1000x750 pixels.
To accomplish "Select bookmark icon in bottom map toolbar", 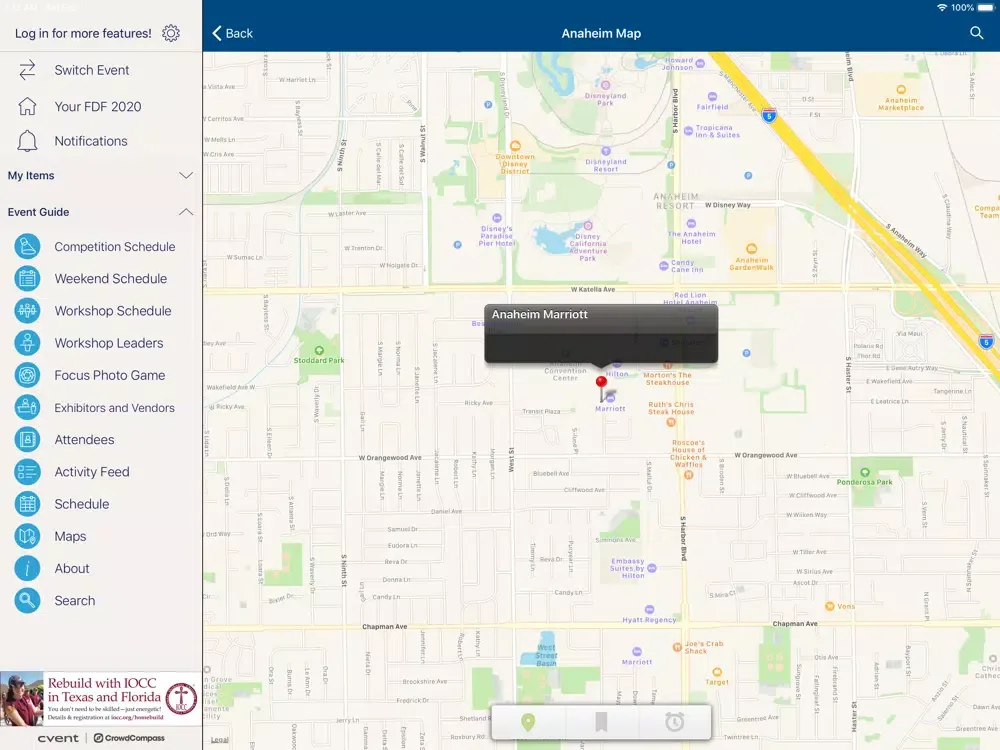I will 601,722.
